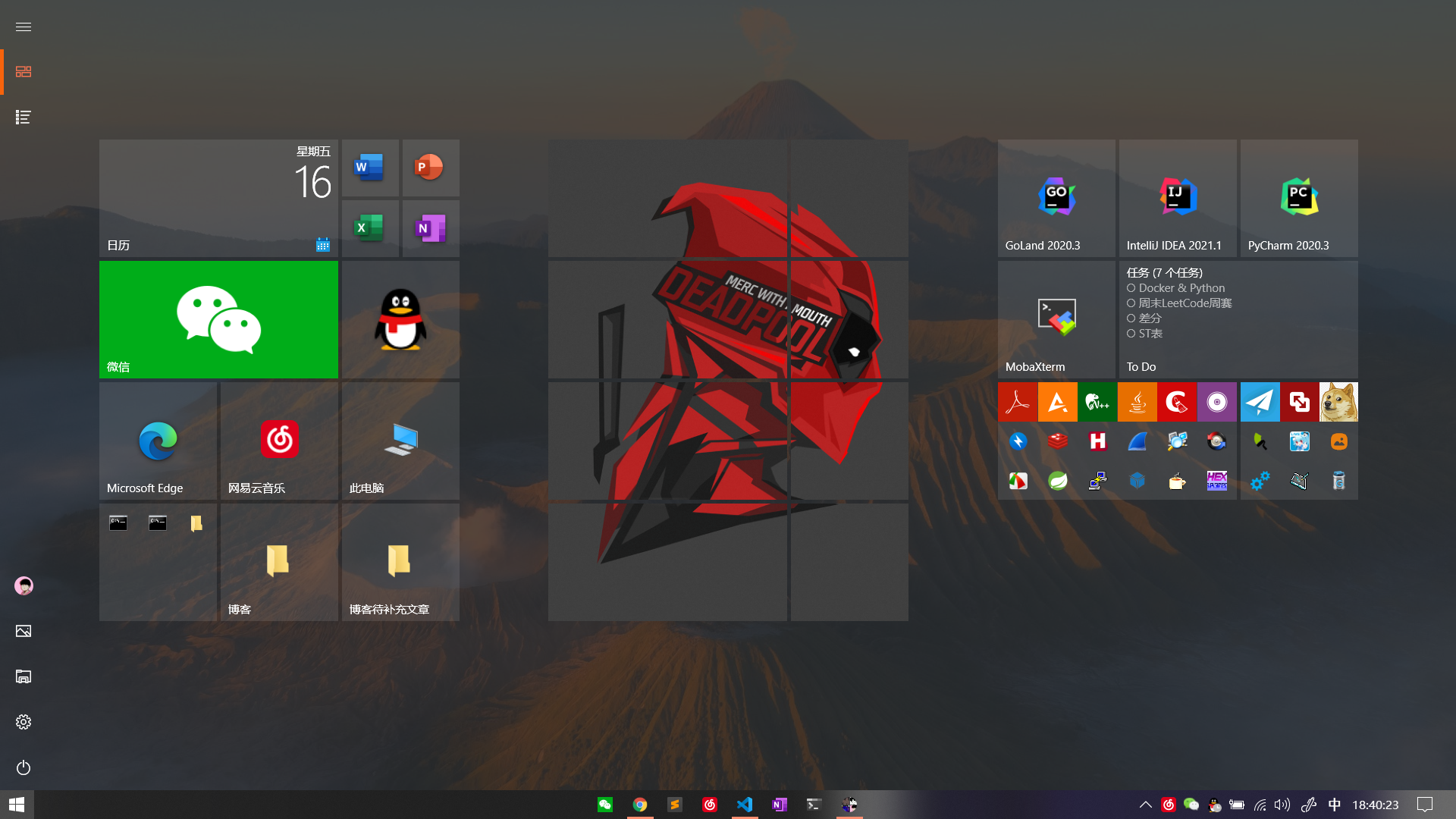1456x819 pixels.
Task: Open the Power button options
Action: pyautogui.click(x=24, y=767)
